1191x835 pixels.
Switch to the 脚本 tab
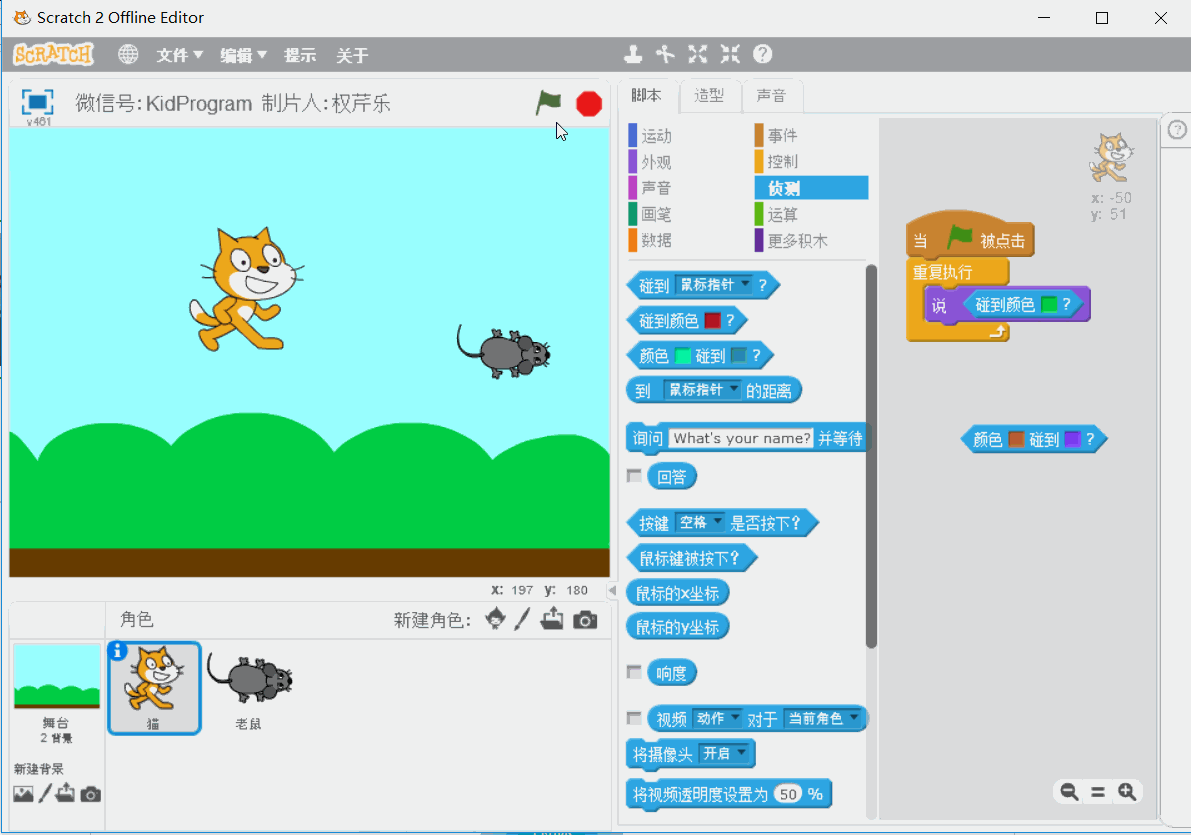point(646,96)
